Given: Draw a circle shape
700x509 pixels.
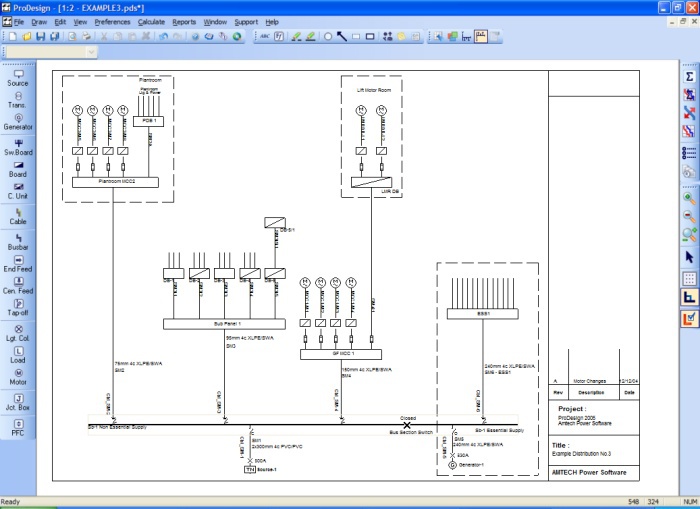Looking at the screenshot, I should pyautogui.click(x=328, y=37).
